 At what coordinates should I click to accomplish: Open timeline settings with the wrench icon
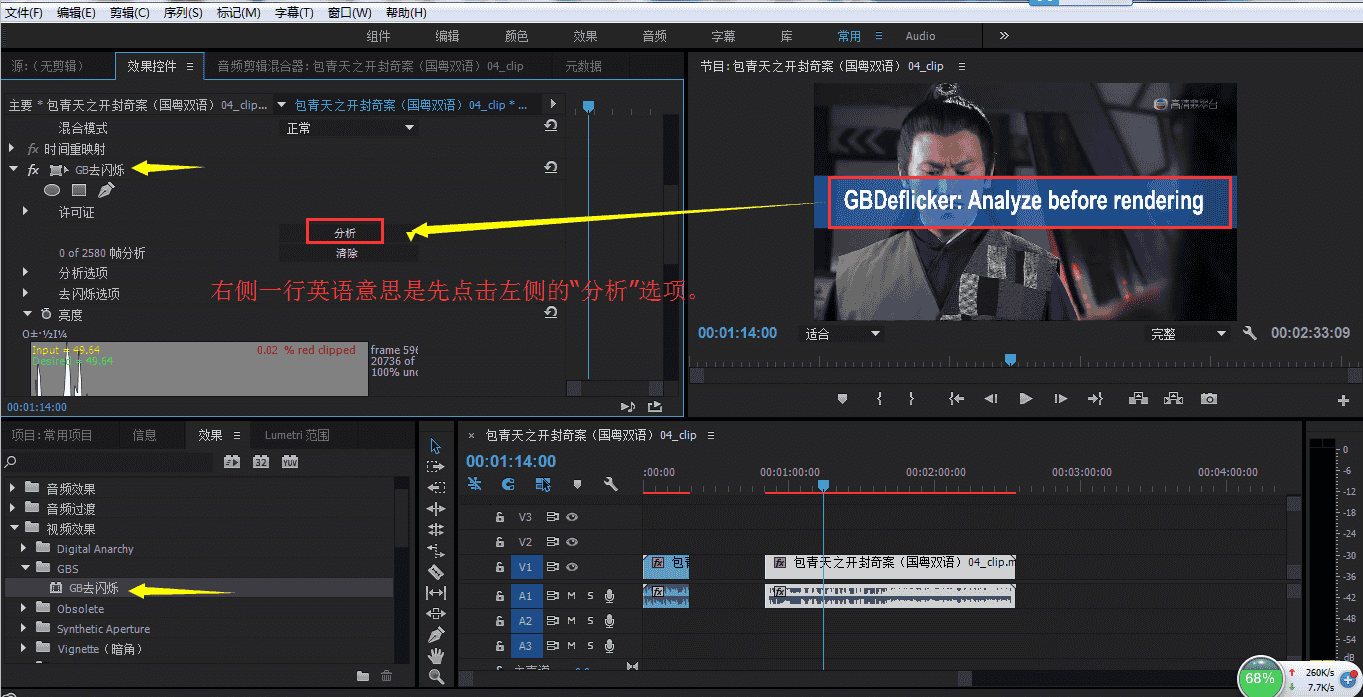coord(610,485)
